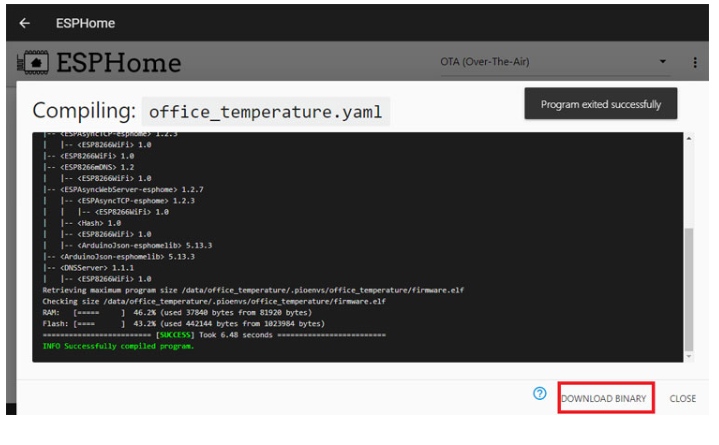Click the blue help question mark icon
The height and width of the screenshot is (445, 719).
click(x=537, y=398)
